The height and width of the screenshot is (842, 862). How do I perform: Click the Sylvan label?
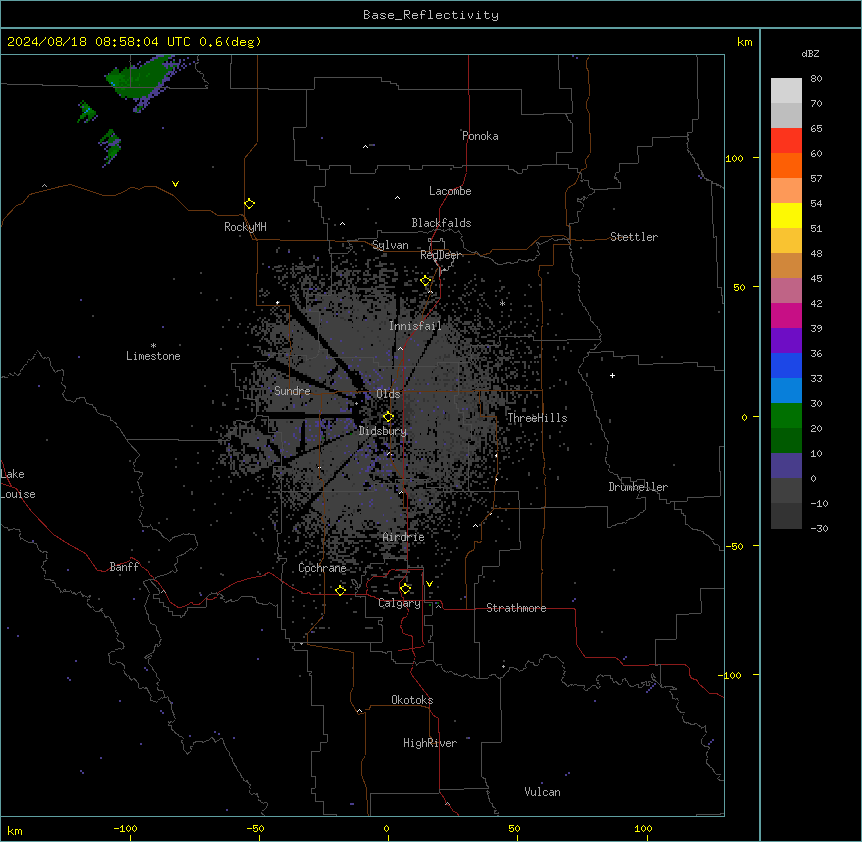pos(390,245)
